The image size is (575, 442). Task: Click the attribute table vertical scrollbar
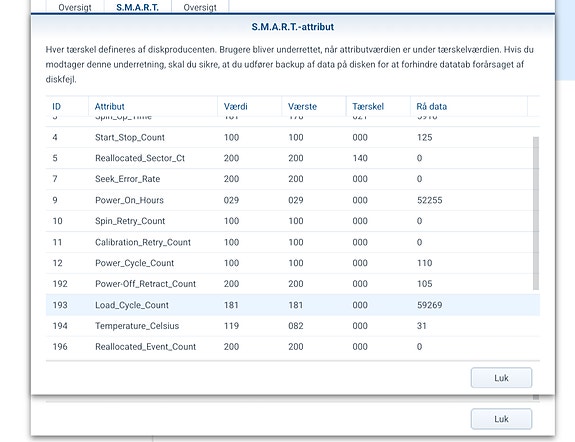click(536, 213)
